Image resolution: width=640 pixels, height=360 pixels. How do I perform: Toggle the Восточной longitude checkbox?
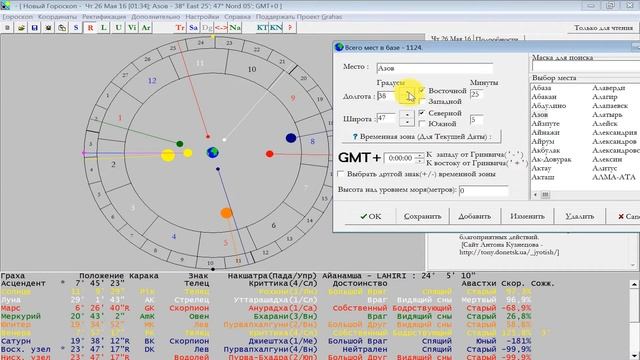[422, 90]
